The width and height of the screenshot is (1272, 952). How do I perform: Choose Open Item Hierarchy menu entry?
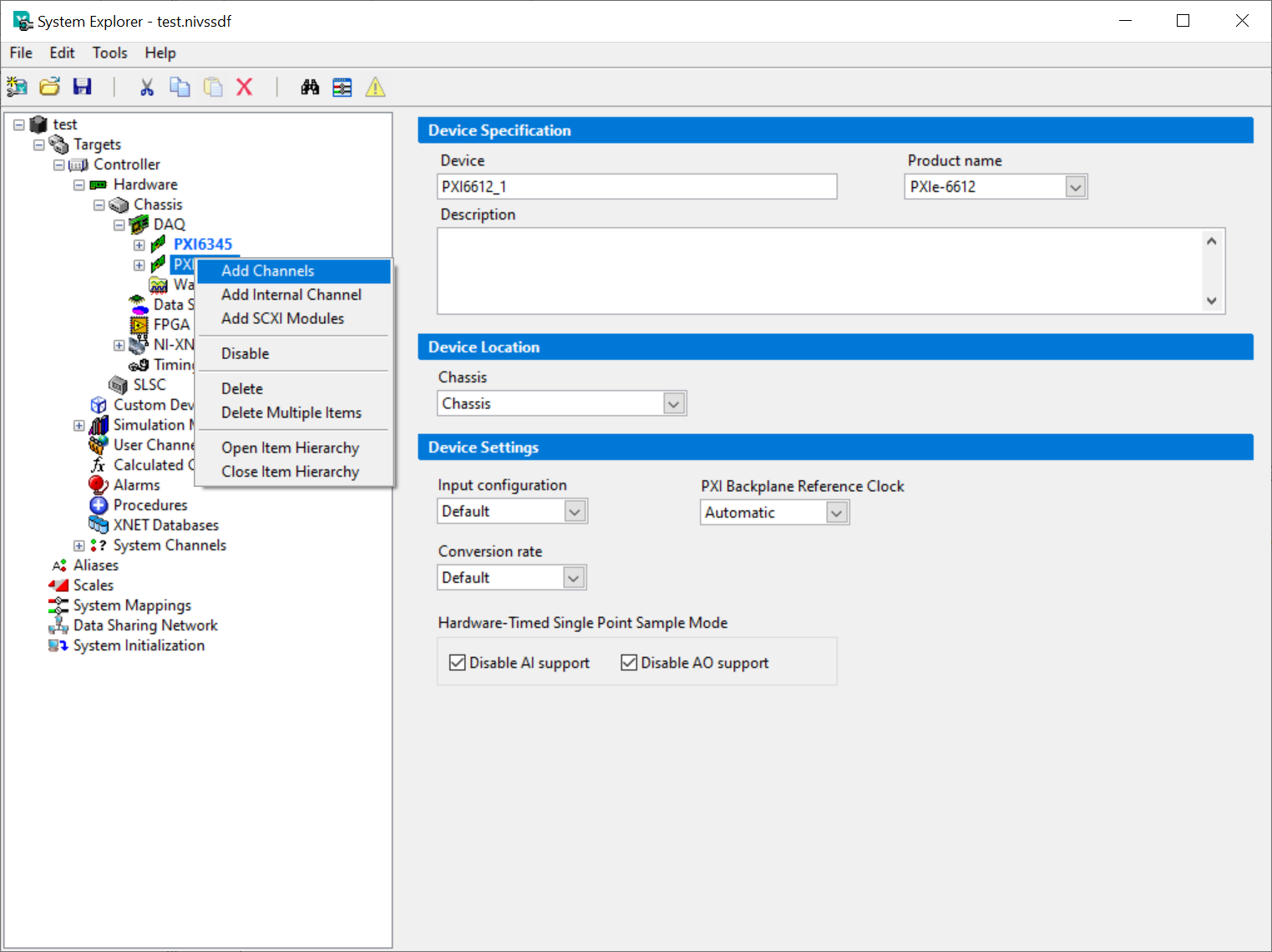click(294, 448)
